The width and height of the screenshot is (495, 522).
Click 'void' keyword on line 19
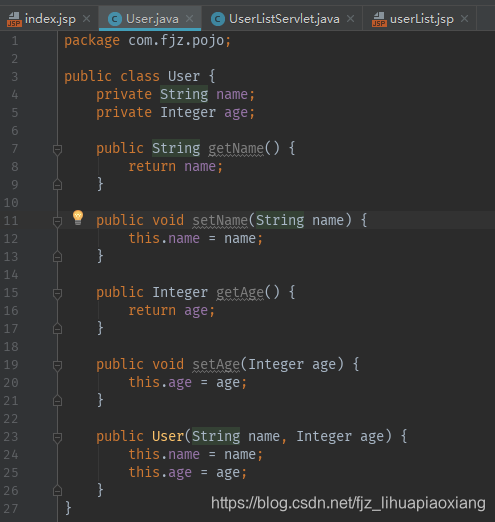168,364
